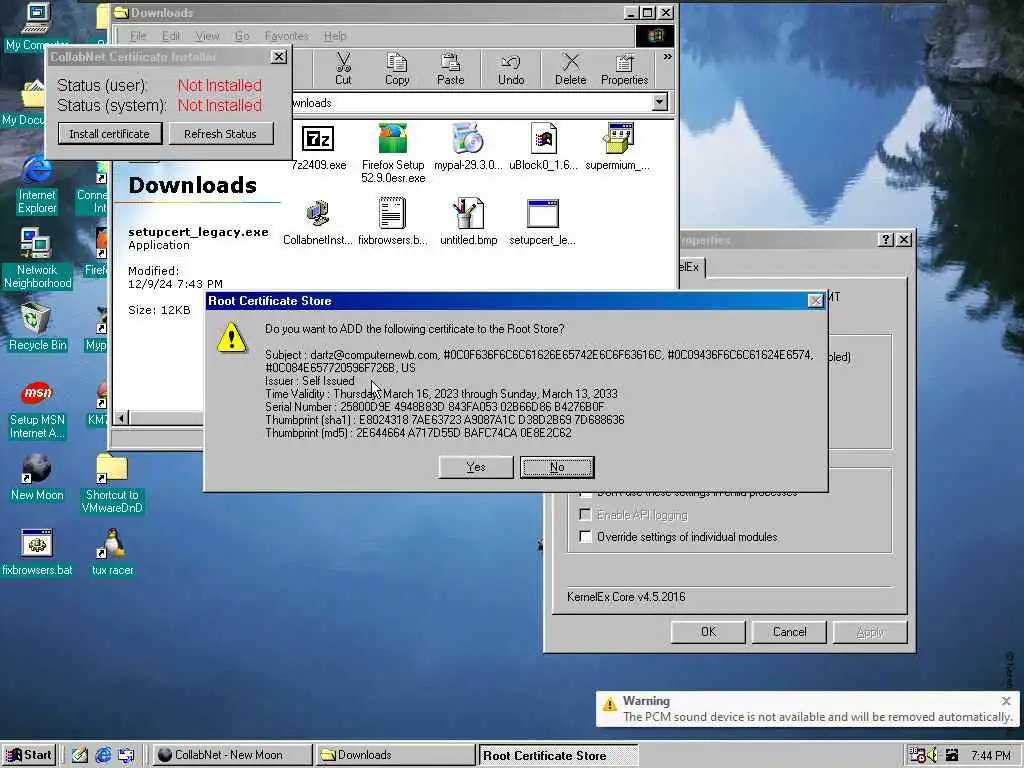
Task: Select the untitled.bmp file
Action: pyautogui.click(x=468, y=222)
